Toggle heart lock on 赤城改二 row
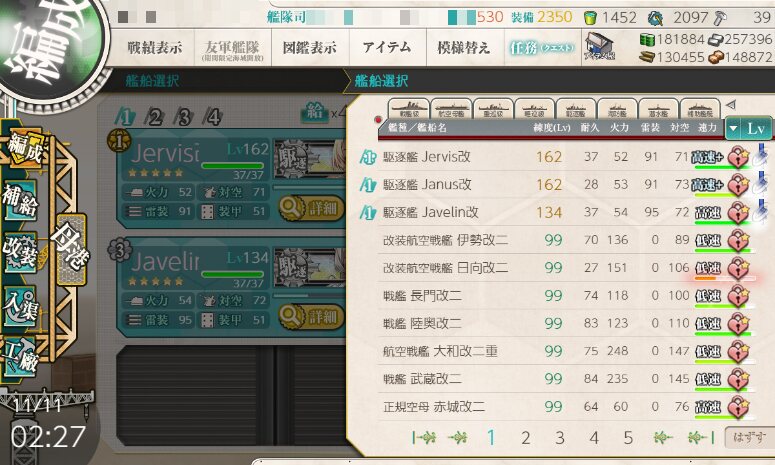 [739, 407]
